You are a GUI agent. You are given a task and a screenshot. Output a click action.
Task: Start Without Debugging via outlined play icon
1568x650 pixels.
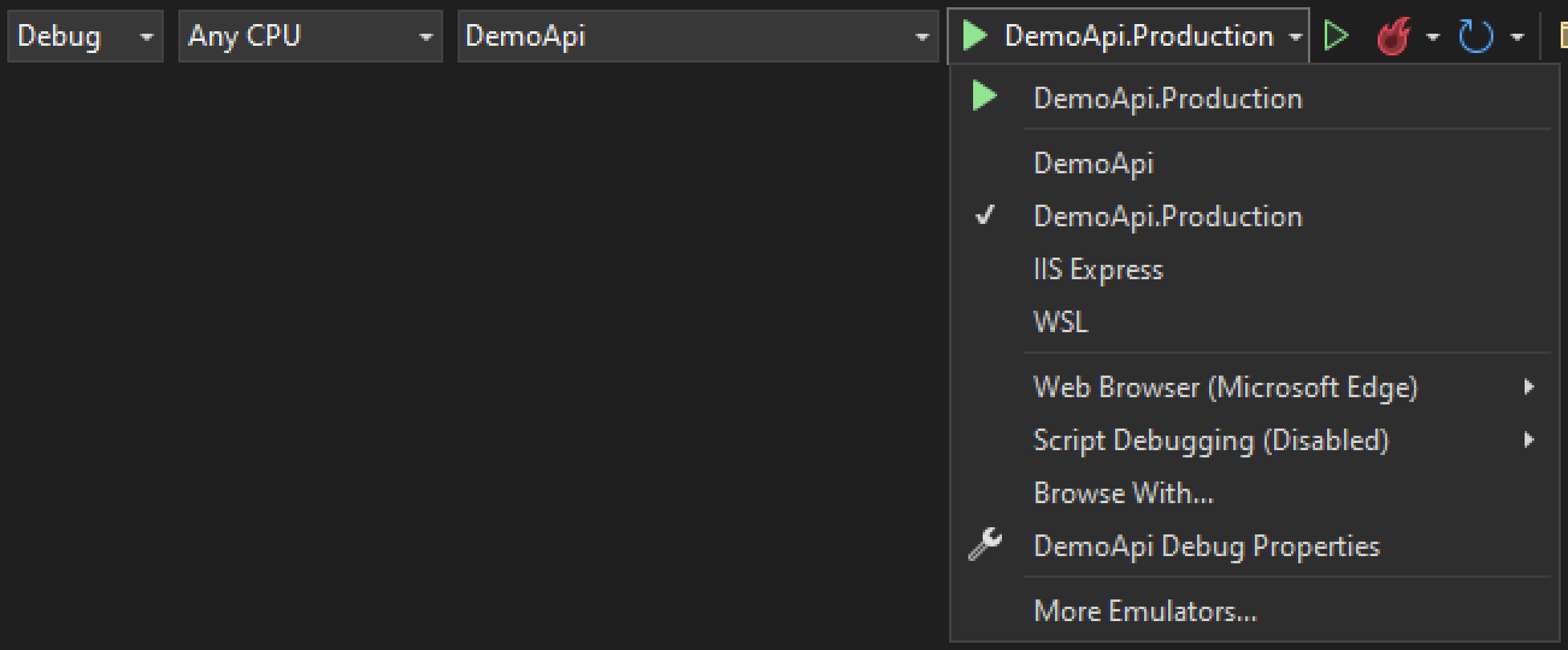point(1336,36)
